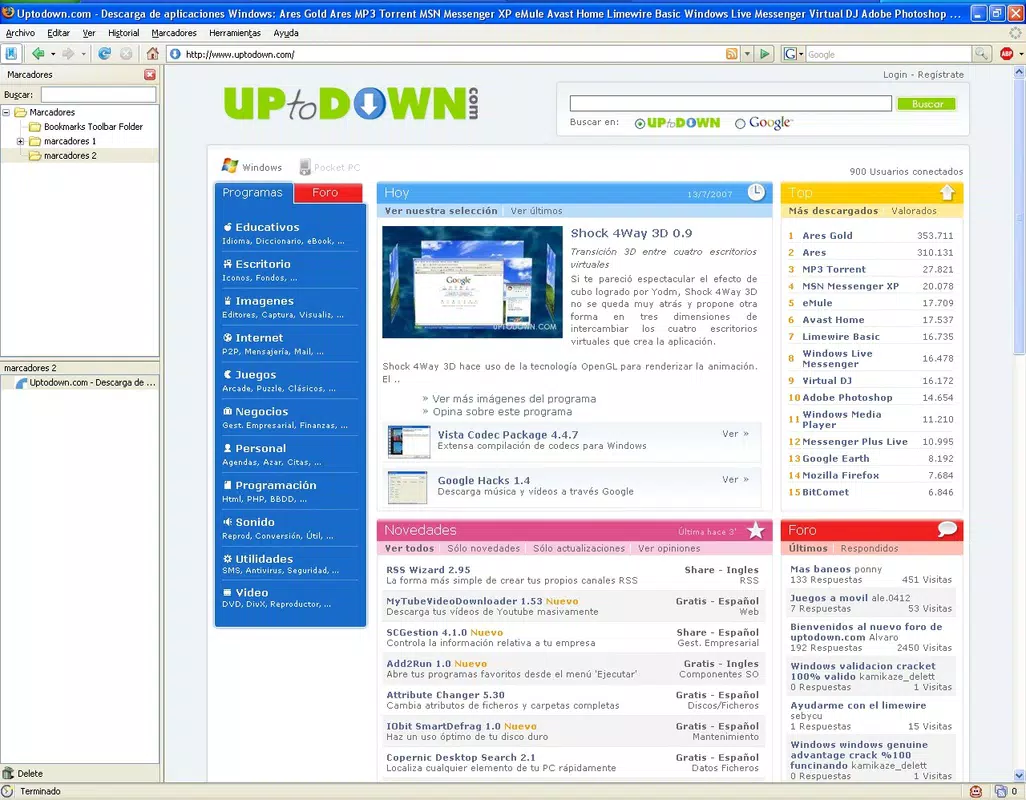Screen dimensions: 1026x800
Task: Click the Forward arrow button
Action: click(69, 54)
